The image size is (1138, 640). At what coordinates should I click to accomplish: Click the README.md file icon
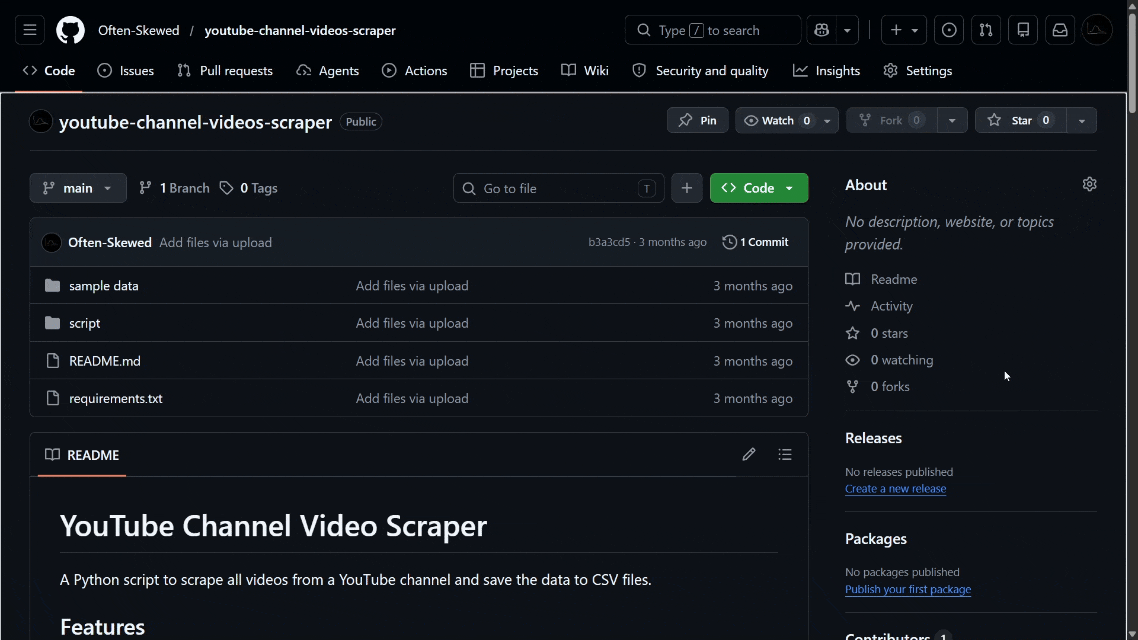click(x=52, y=361)
